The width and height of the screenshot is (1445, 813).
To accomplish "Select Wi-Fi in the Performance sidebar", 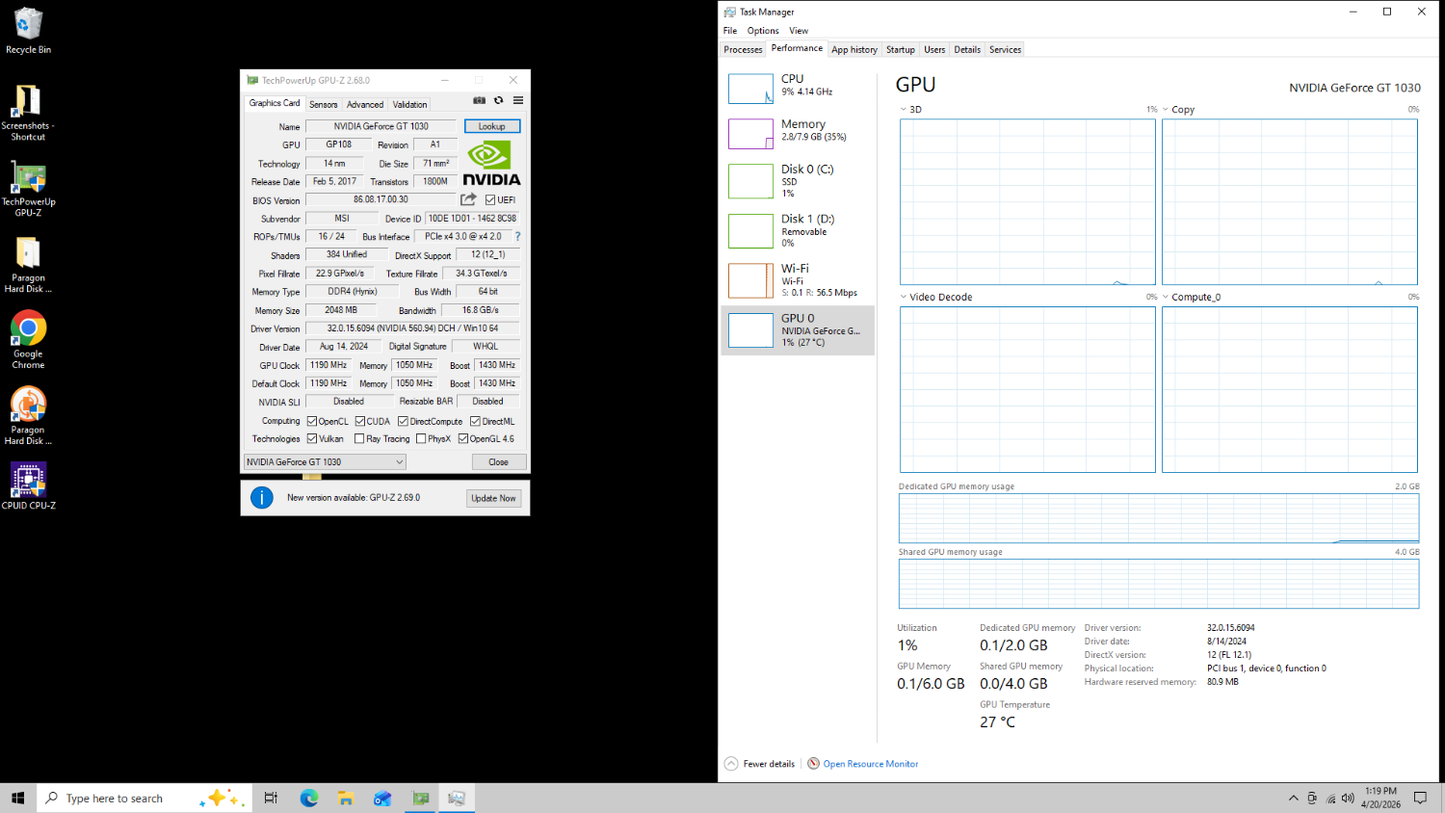I will pyautogui.click(x=797, y=281).
